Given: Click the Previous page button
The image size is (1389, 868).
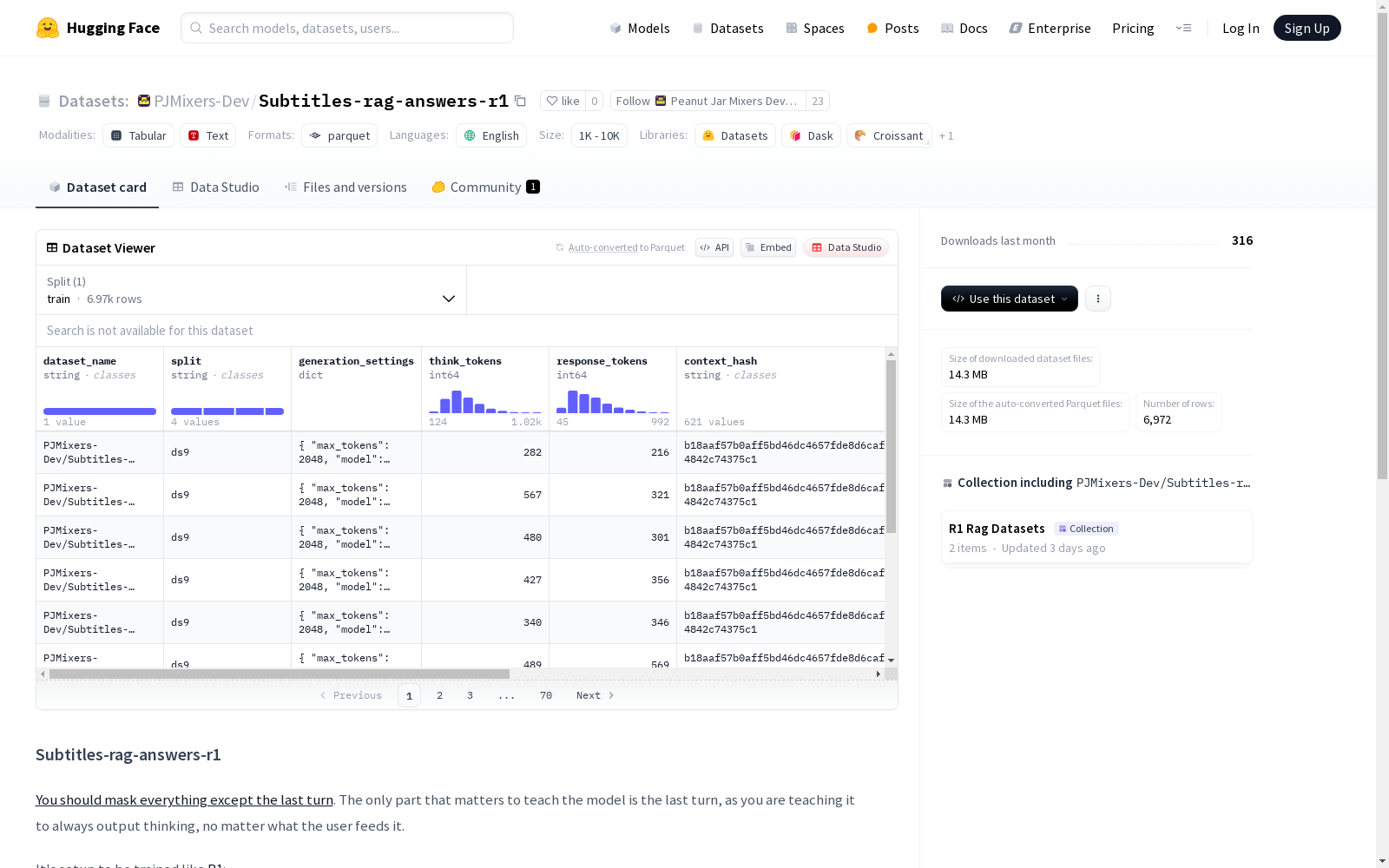Looking at the screenshot, I should click(x=351, y=695).
